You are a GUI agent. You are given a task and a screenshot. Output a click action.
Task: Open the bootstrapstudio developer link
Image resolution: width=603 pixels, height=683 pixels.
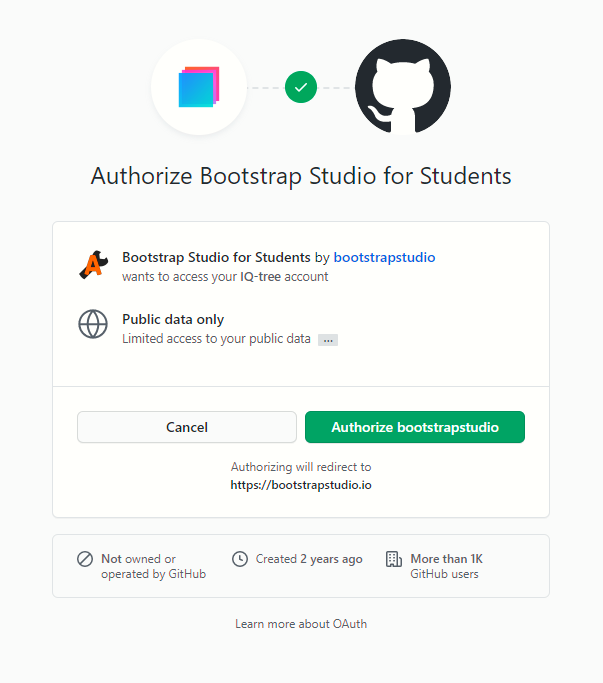click(384, 257)
